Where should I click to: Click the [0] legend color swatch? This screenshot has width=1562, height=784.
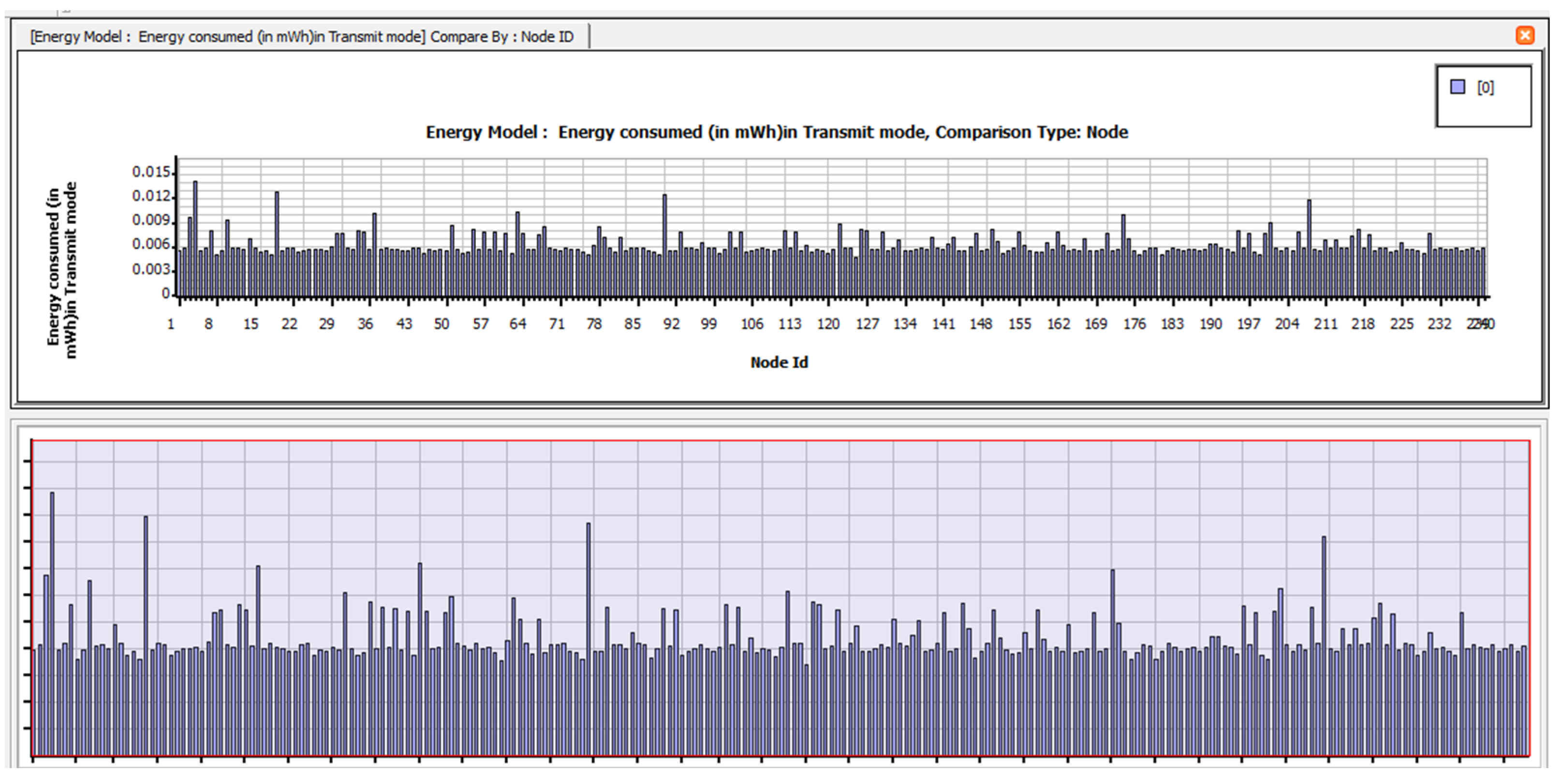[x=1458, y=87]
